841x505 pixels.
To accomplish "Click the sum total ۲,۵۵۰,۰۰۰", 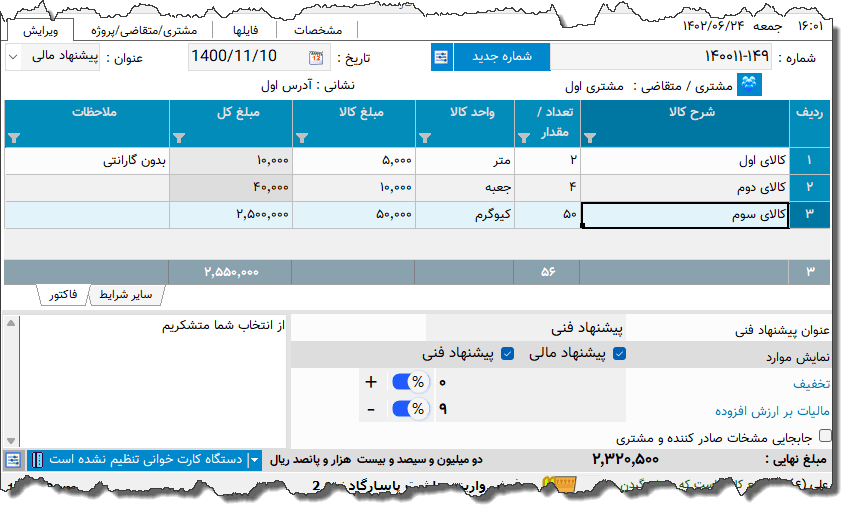I will (231, 272).
